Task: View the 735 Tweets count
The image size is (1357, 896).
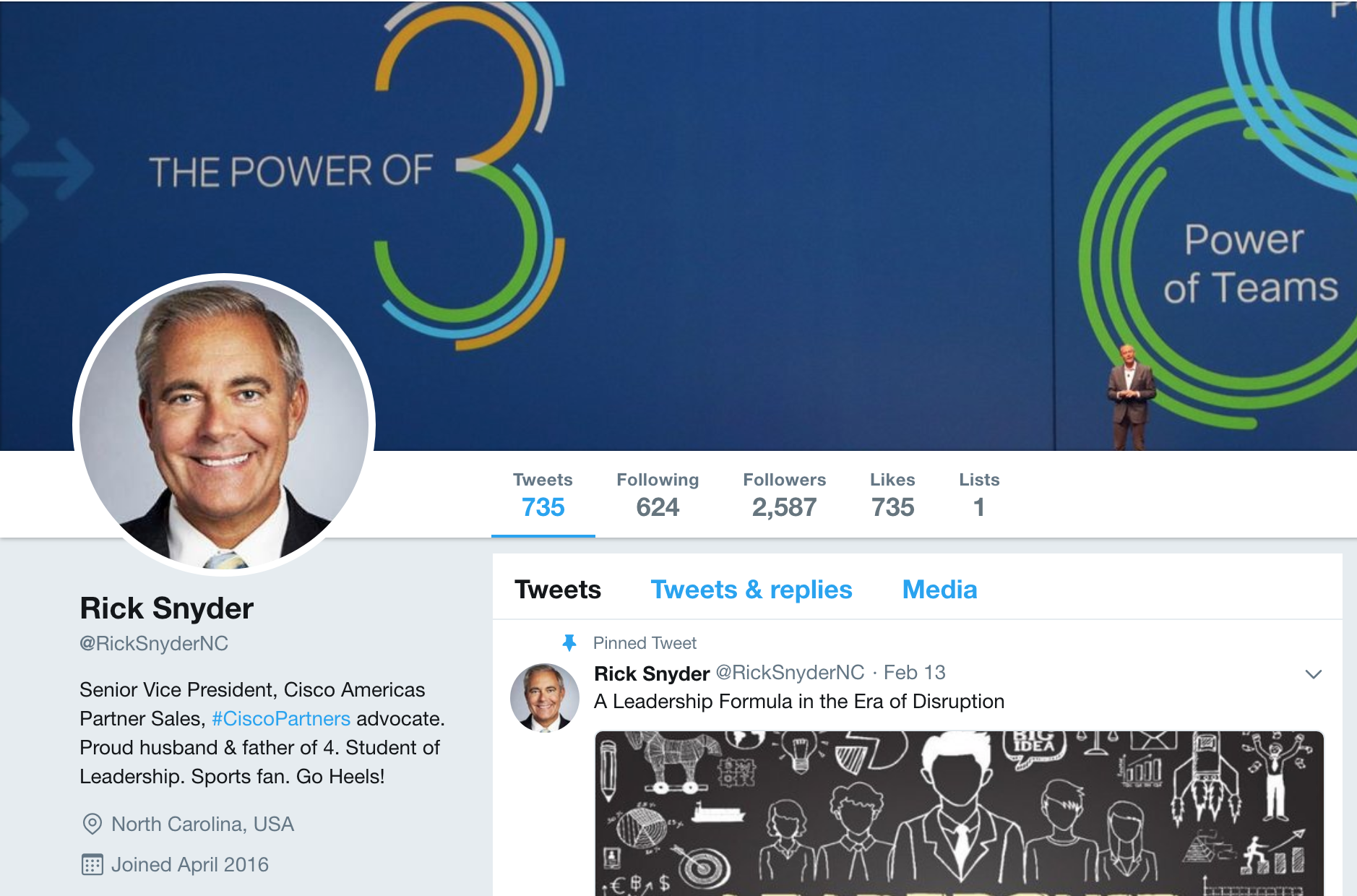Action: (x=543, y=496)
